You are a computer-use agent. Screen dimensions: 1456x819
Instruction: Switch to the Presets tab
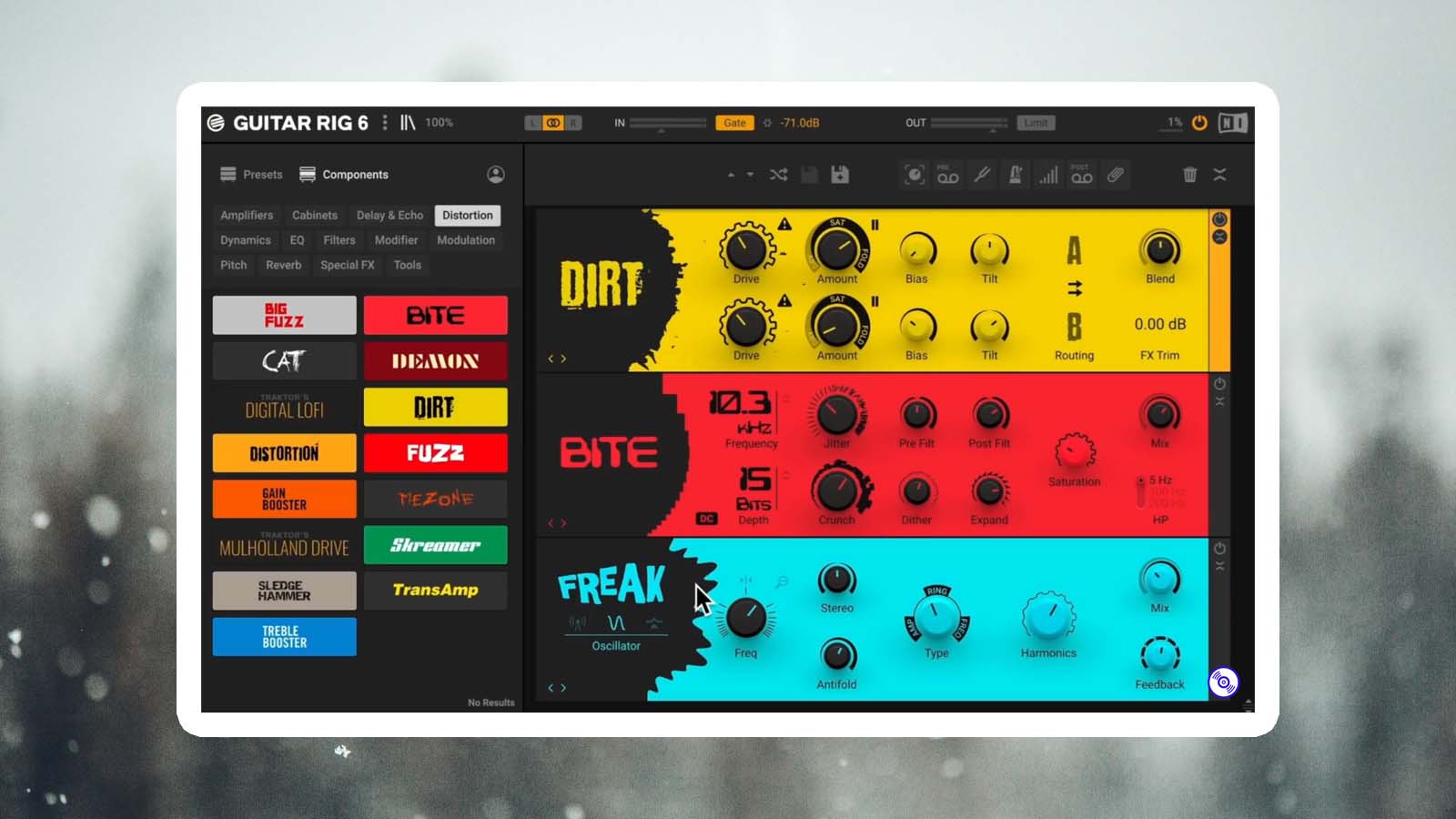251,175
